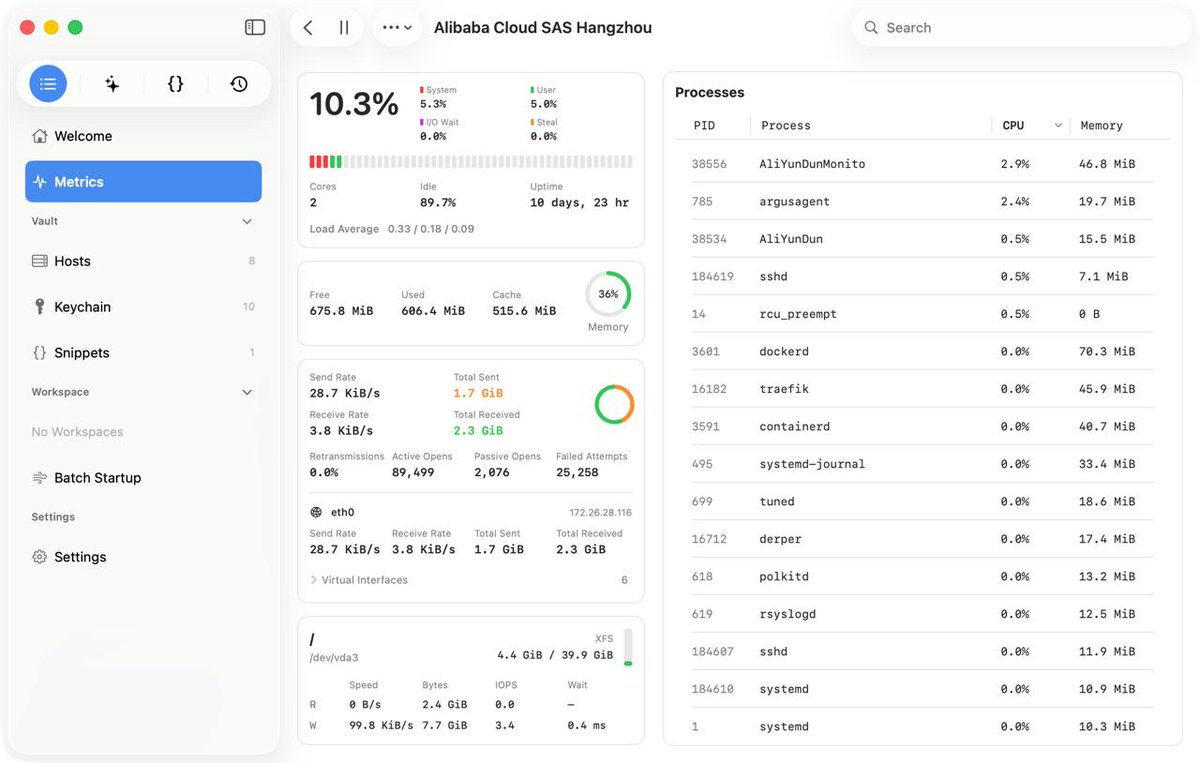The height and width of the screenshot is (763, 1200).
Task: Select the tuned process row
Action: click(x=921, y=501)
